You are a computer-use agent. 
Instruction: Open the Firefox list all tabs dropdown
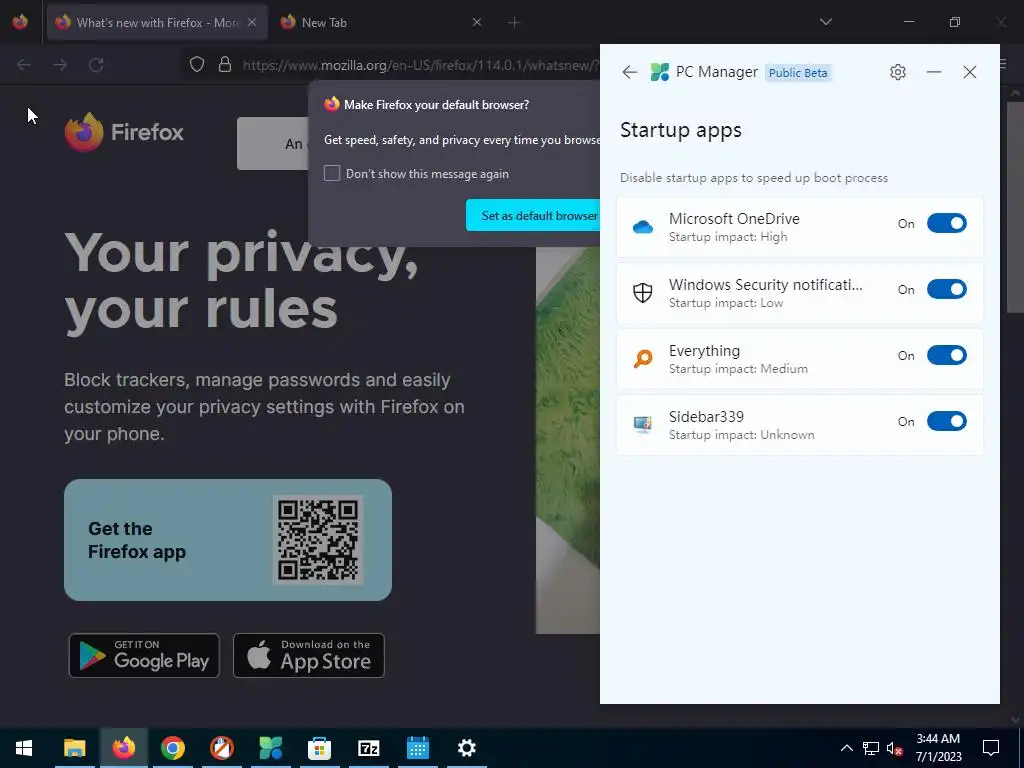825,22
